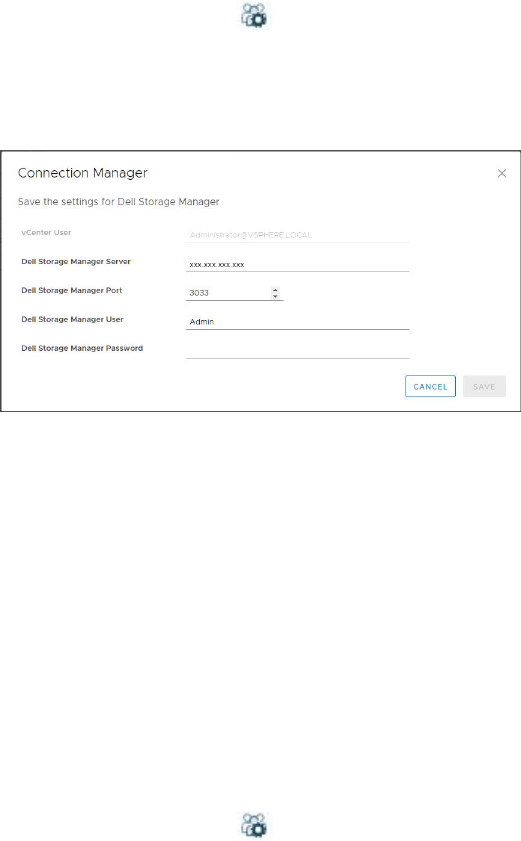This screenshot has height=841, width=521.
Task: Select the xxx.xxx.xxx.xxx server address text
Action: [217, 264]
